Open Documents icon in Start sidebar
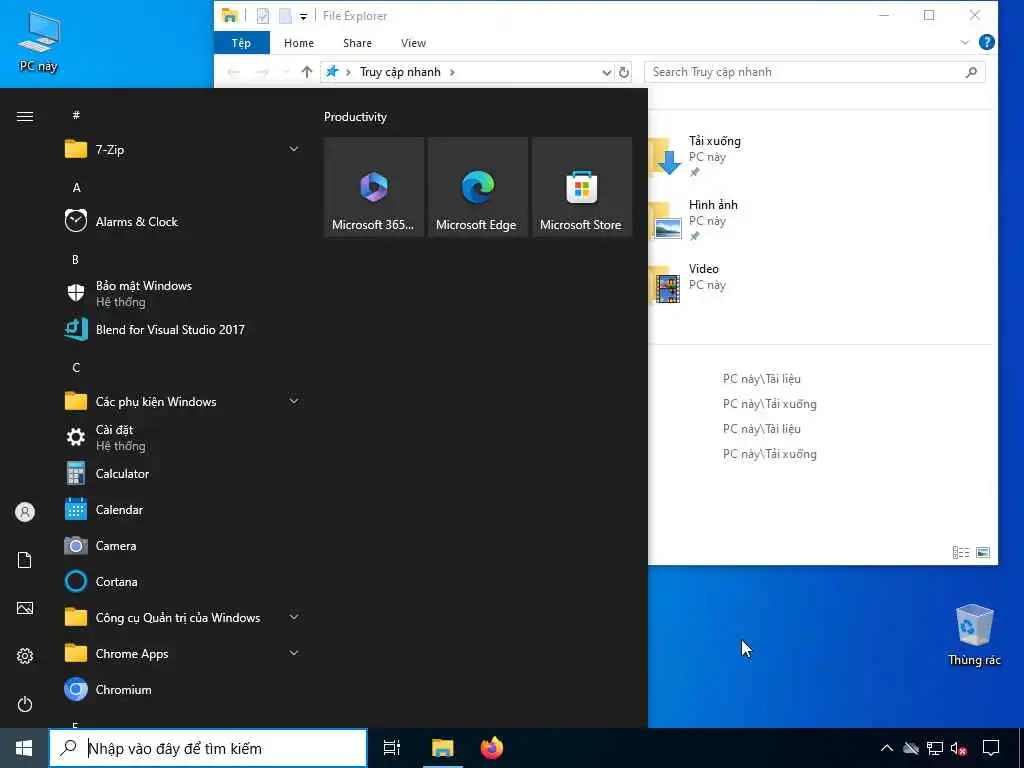Viewport: 1024px width, 768px height. pyautogui.click(x=25, y=560)
